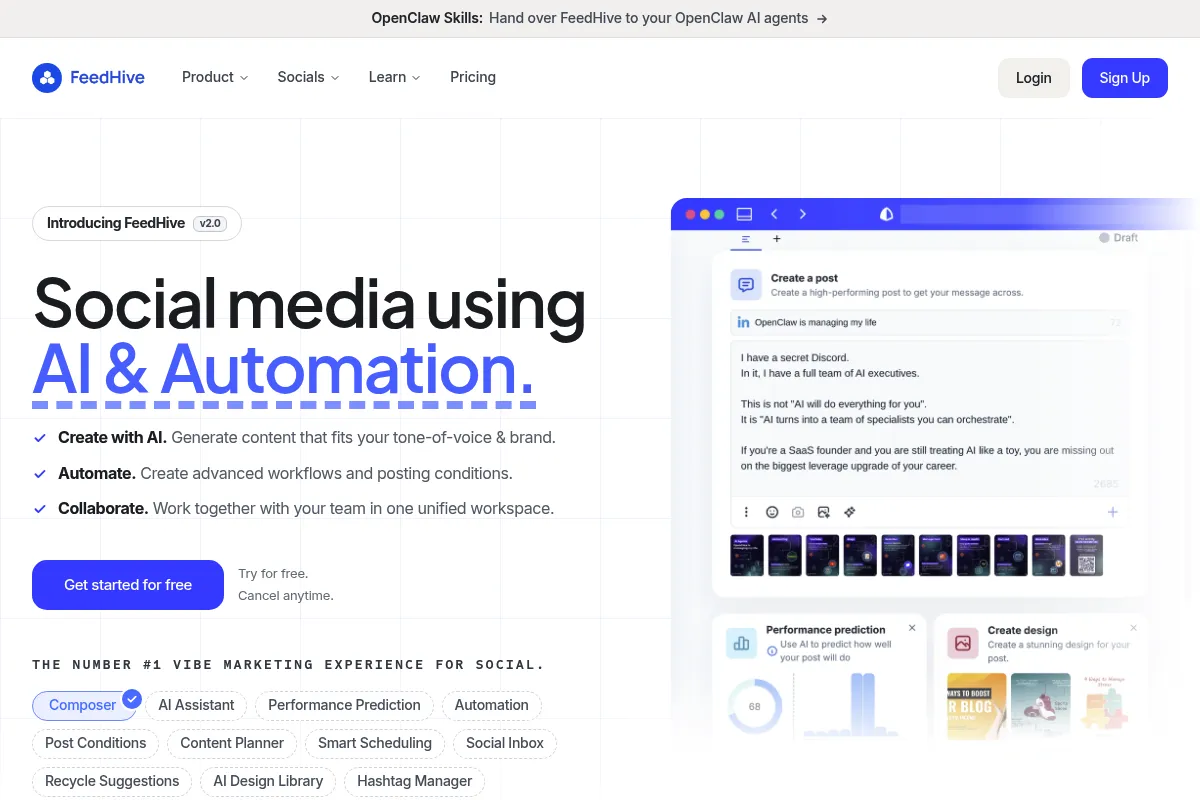Click the sidebar panel icon in mockup toolbar

pos(744,214)
